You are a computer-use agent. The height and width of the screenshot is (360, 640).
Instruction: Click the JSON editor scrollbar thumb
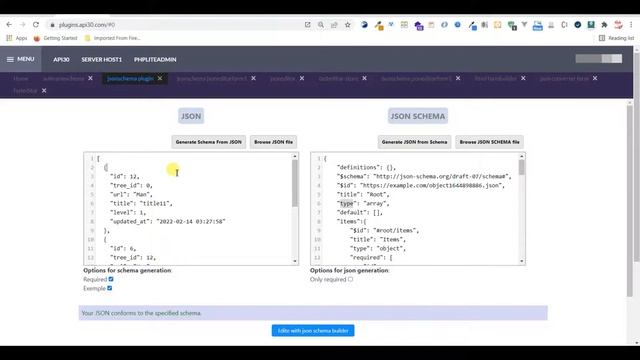[x=295, y=183]
